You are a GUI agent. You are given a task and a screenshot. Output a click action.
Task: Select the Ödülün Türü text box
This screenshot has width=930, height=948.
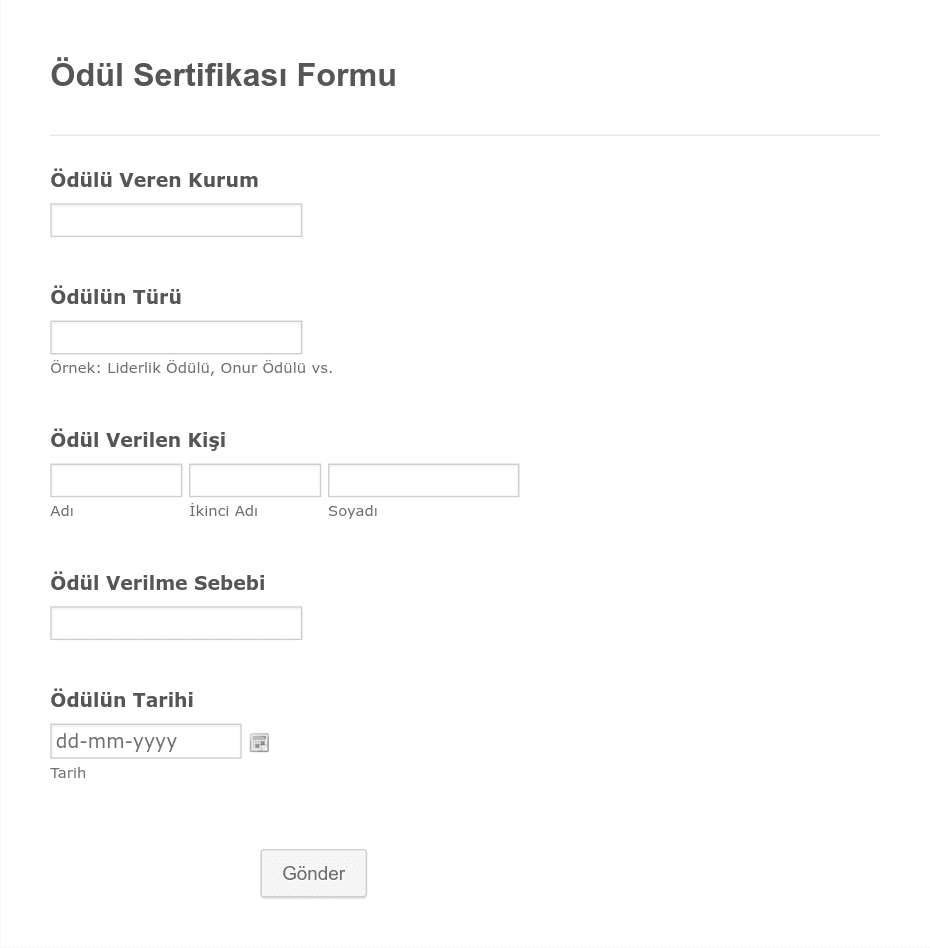(x=176, y=337)
